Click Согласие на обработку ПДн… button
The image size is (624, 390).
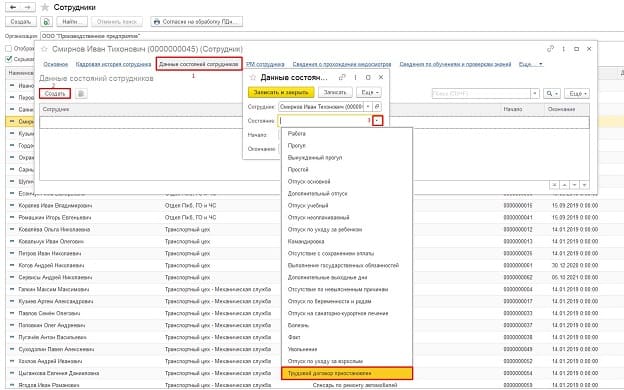click(x=197, y=21)
